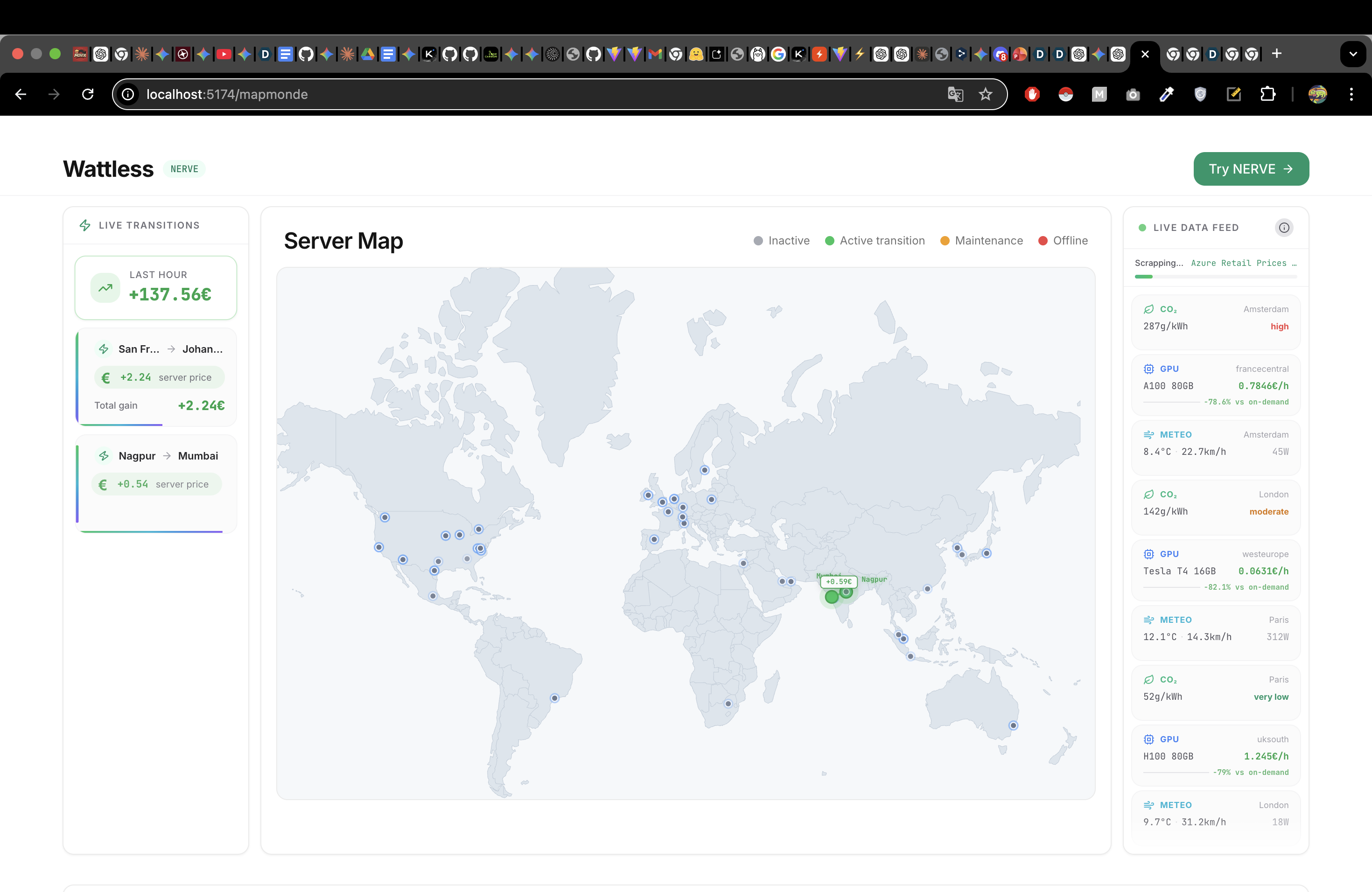
Task: Open the browser extensions puzzle icon
Action: [x=1267, y=94]
